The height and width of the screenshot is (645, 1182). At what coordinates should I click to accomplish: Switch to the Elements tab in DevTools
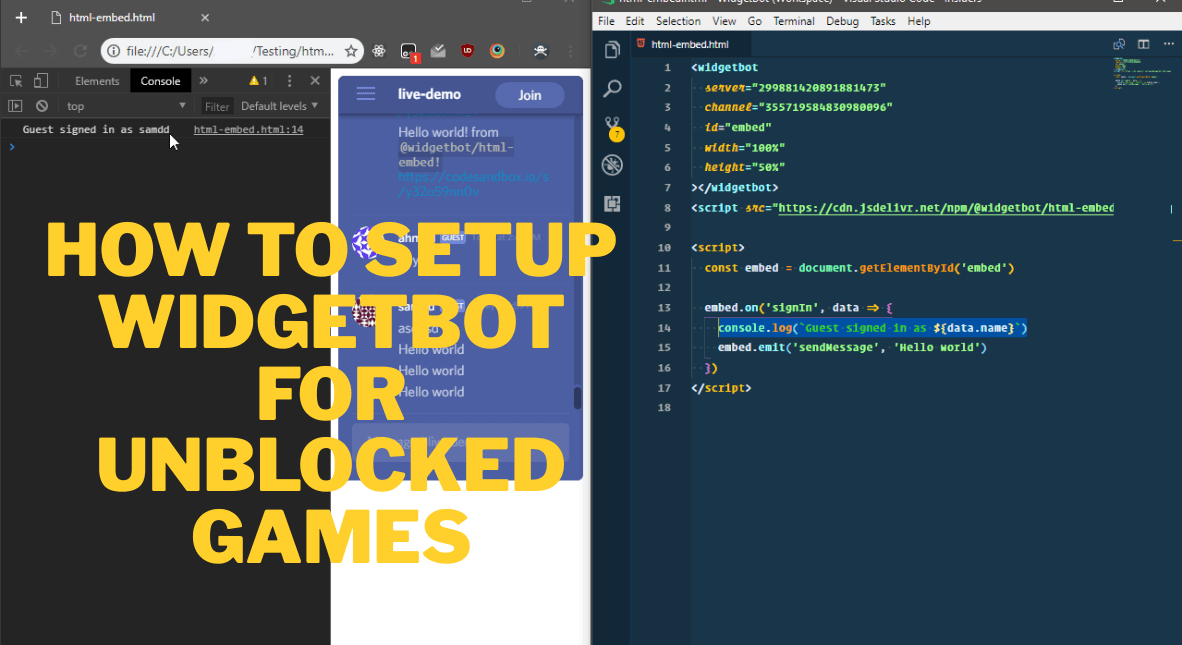click(x=97, y=81)
